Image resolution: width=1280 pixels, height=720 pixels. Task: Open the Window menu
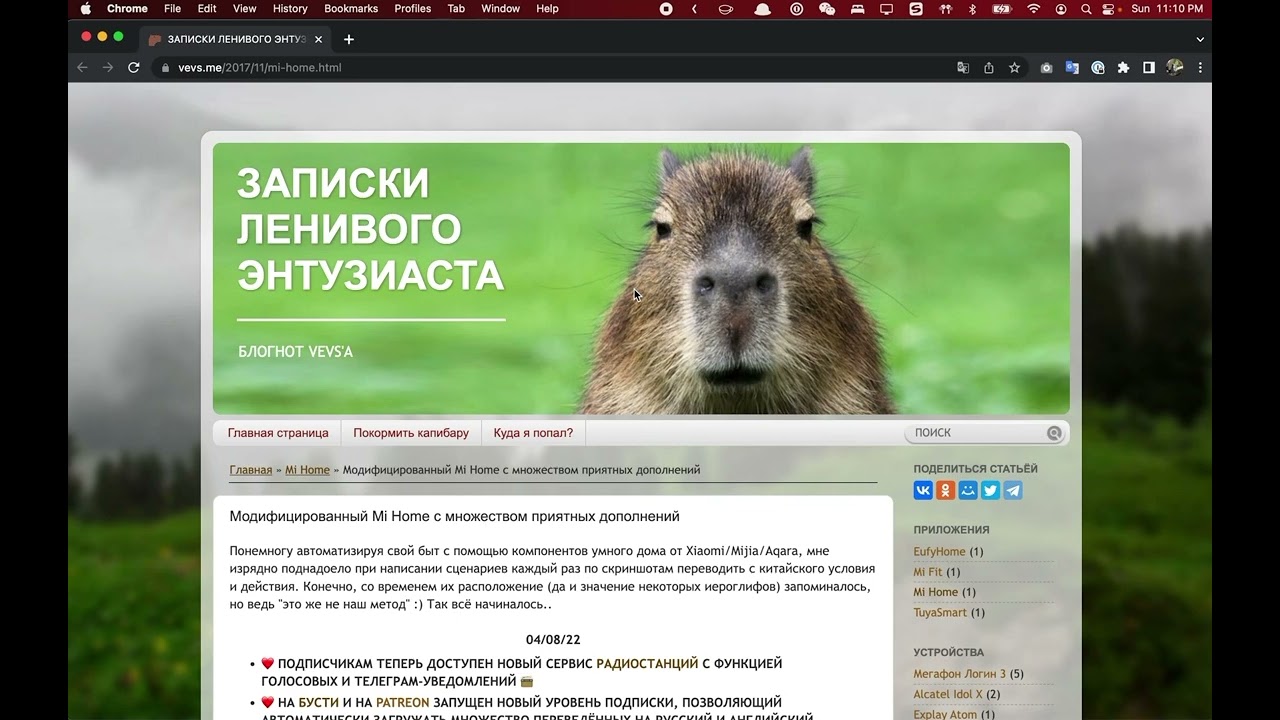pos(500,8)
